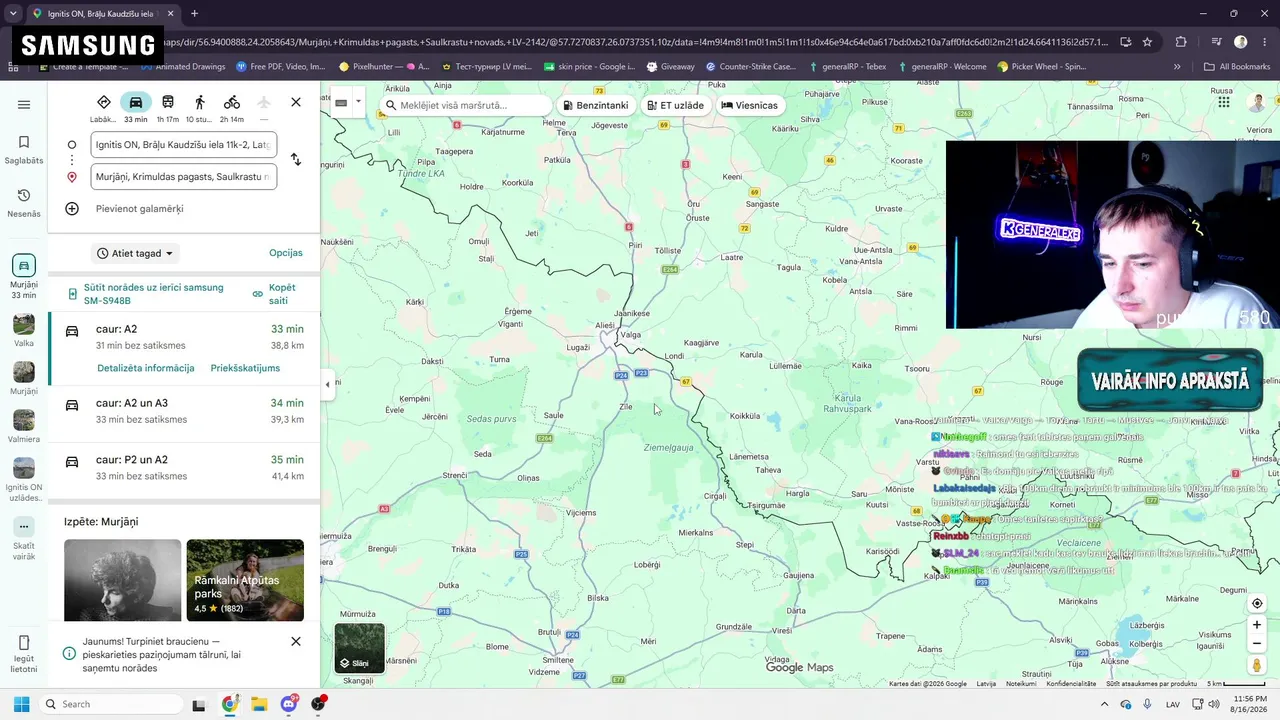
Task: Bookmark this page with the star
Action: 1147,42
